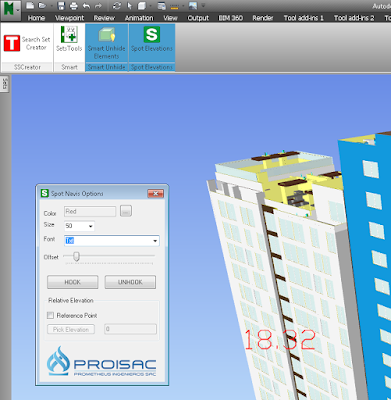Click the SSCreator panel label
The height and width of the screenshot is (400, 391).
tap(27, 67)
